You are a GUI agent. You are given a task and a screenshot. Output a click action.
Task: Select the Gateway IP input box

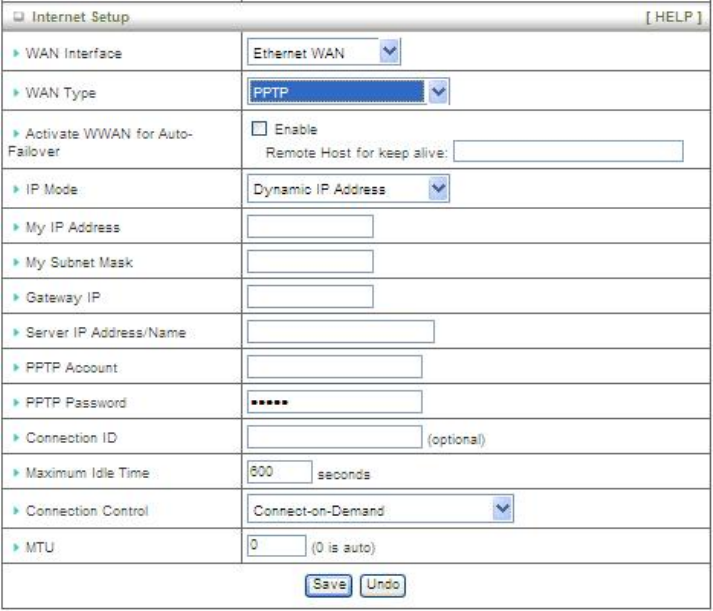310,296
